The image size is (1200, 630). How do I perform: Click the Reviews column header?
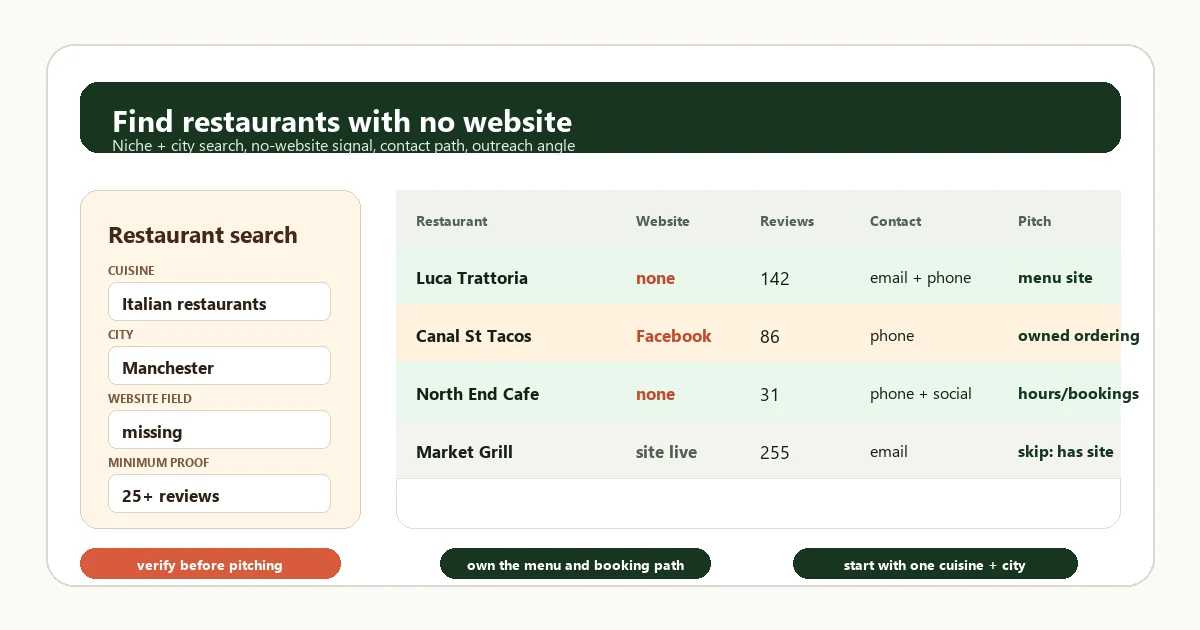787,221
